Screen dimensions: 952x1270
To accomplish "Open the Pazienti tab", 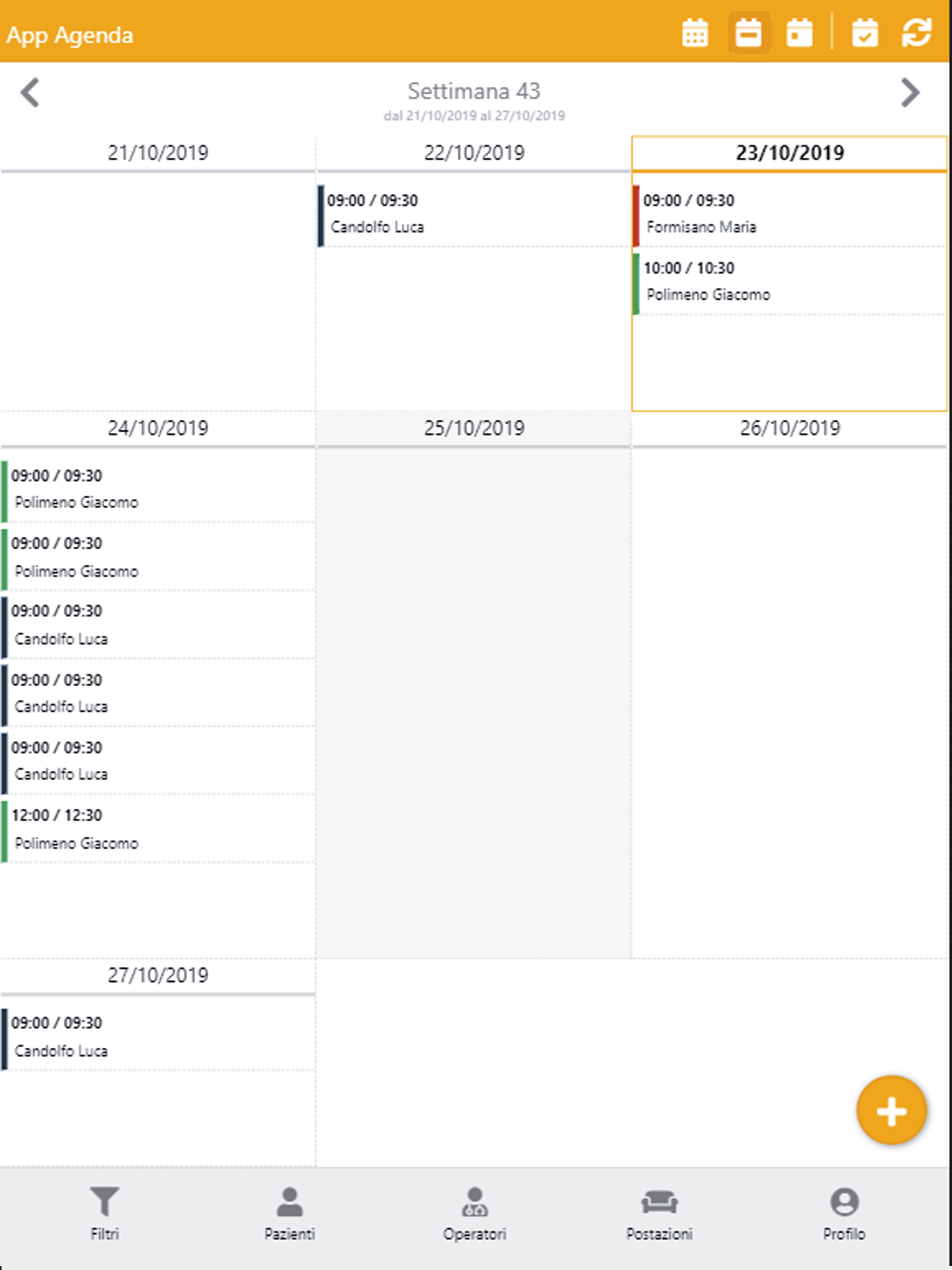I will coord(290,1214).
